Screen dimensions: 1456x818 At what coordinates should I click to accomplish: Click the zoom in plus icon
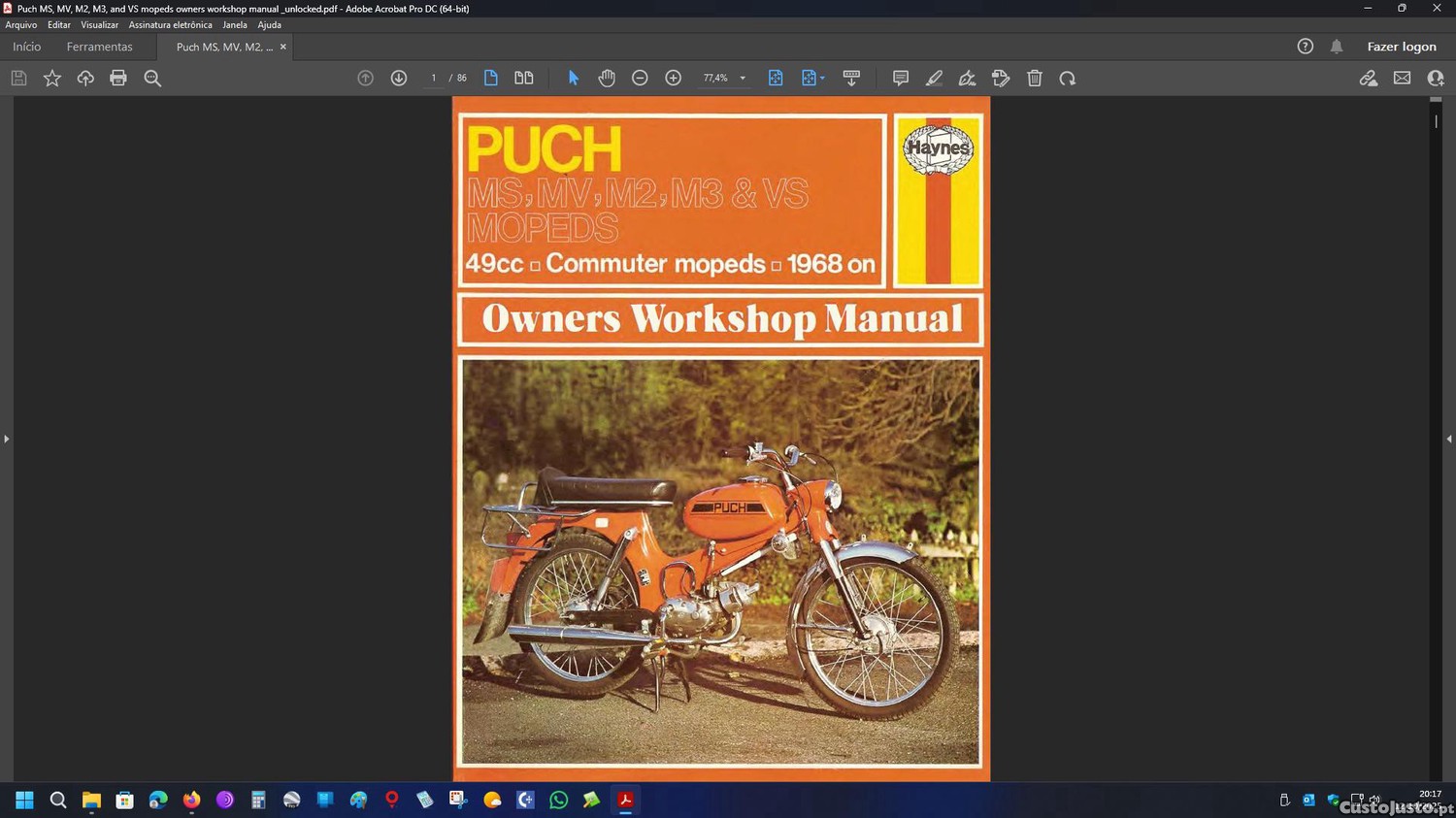click(673, 79)
